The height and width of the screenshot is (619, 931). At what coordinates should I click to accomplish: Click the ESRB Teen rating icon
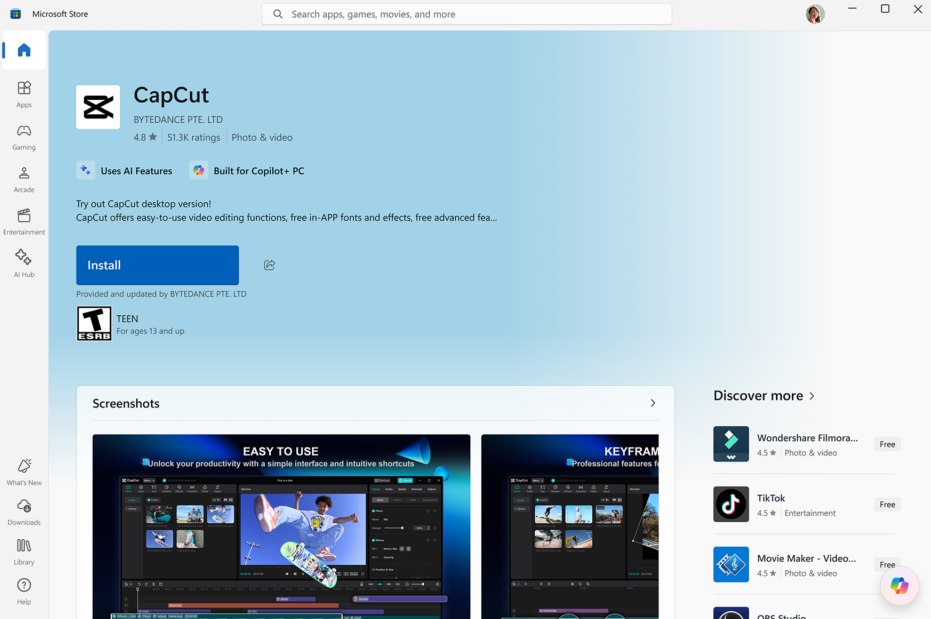click(94, 323)
